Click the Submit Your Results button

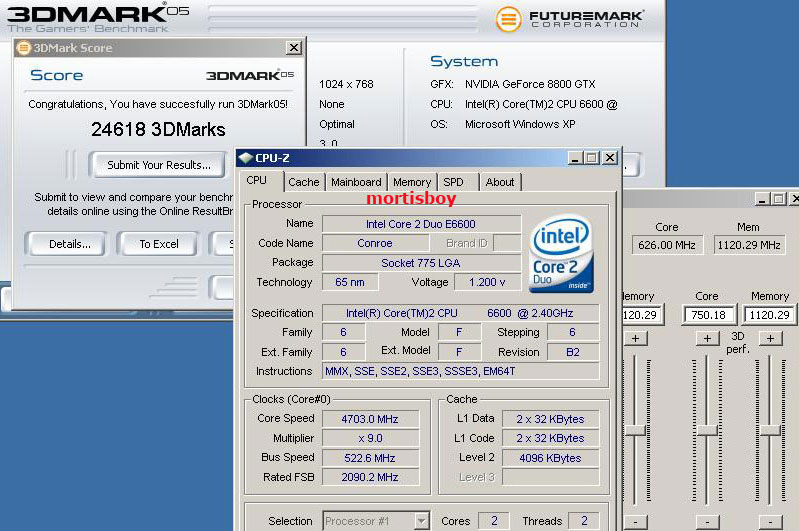[158, 165]
